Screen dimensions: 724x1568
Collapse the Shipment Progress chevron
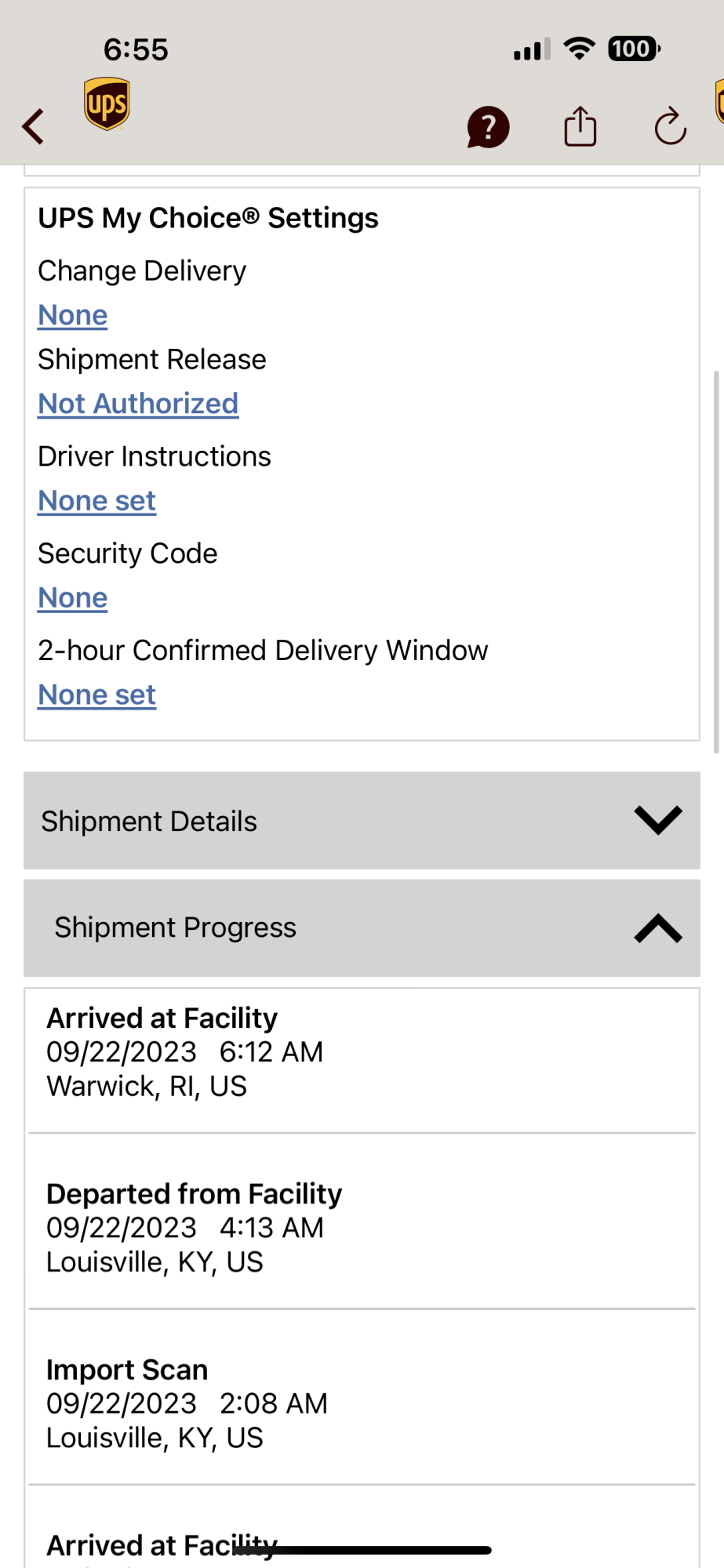[657, 928]
